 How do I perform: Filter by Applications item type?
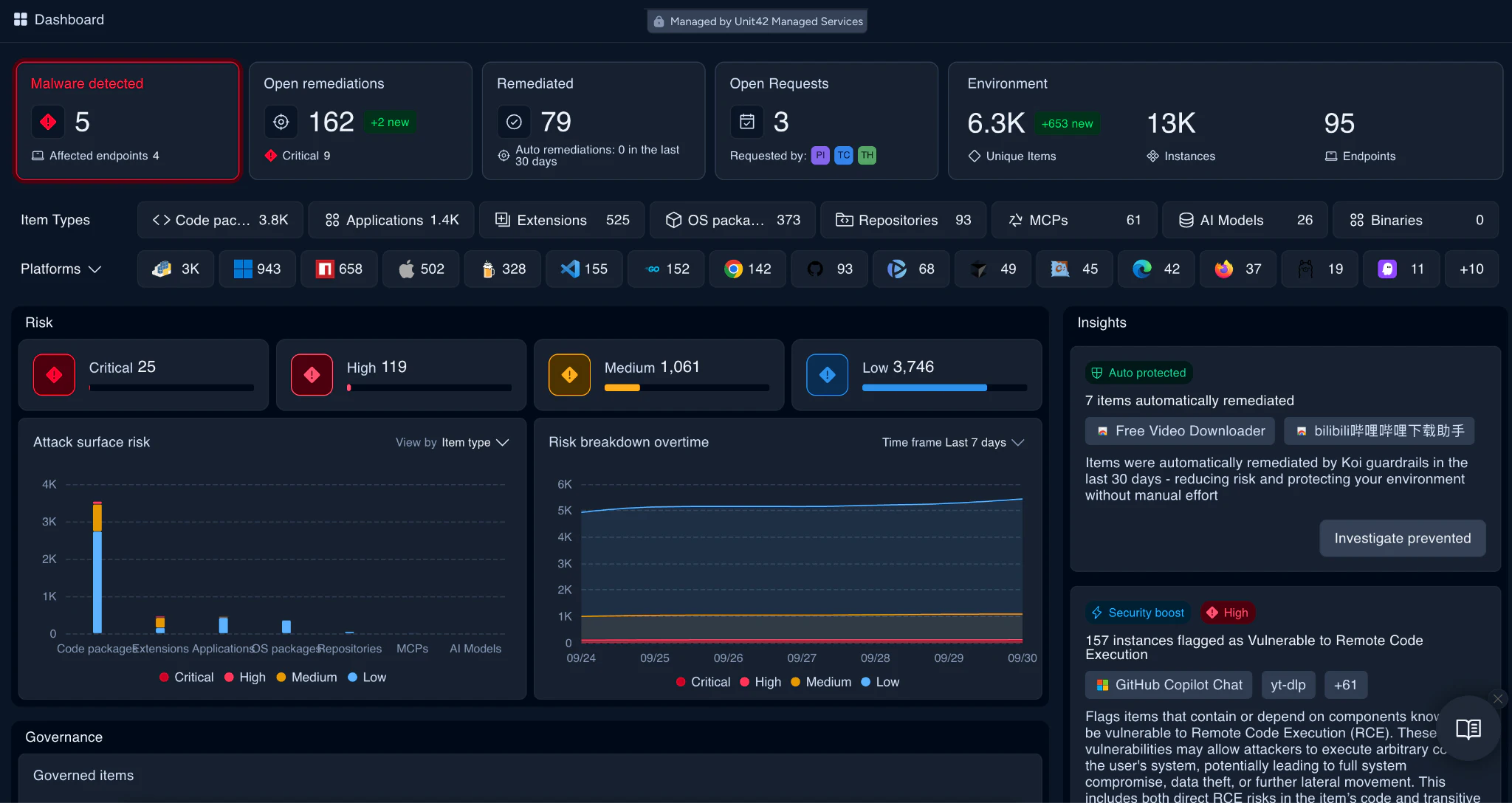[x=391, y=220]
